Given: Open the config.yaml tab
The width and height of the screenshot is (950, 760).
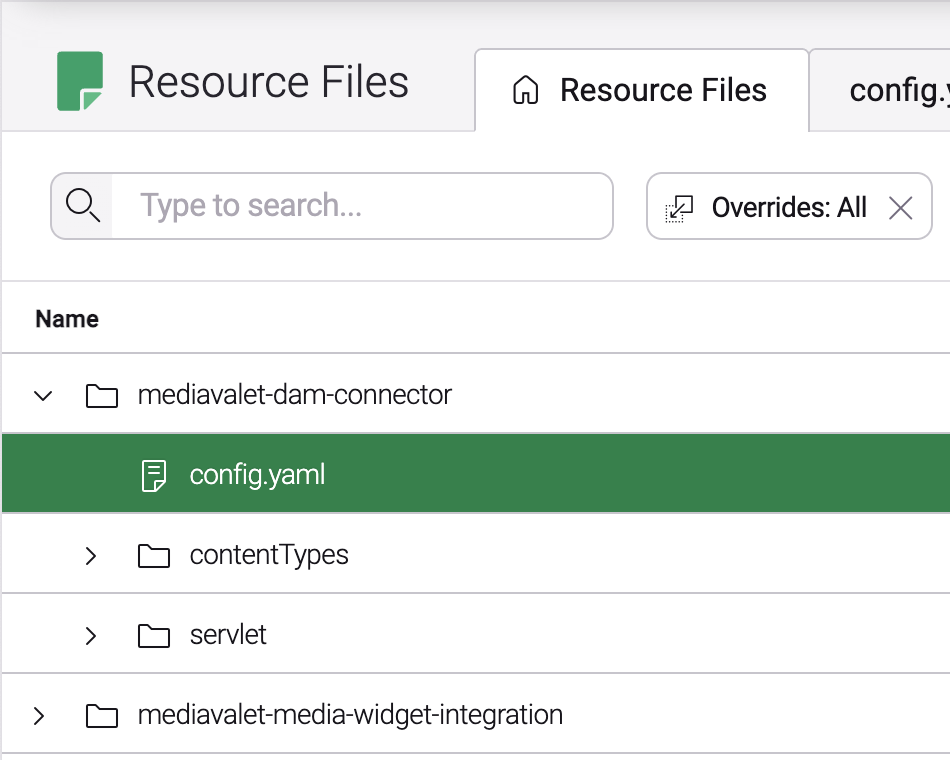Looking at the screenshot, I should coord(880,90).
